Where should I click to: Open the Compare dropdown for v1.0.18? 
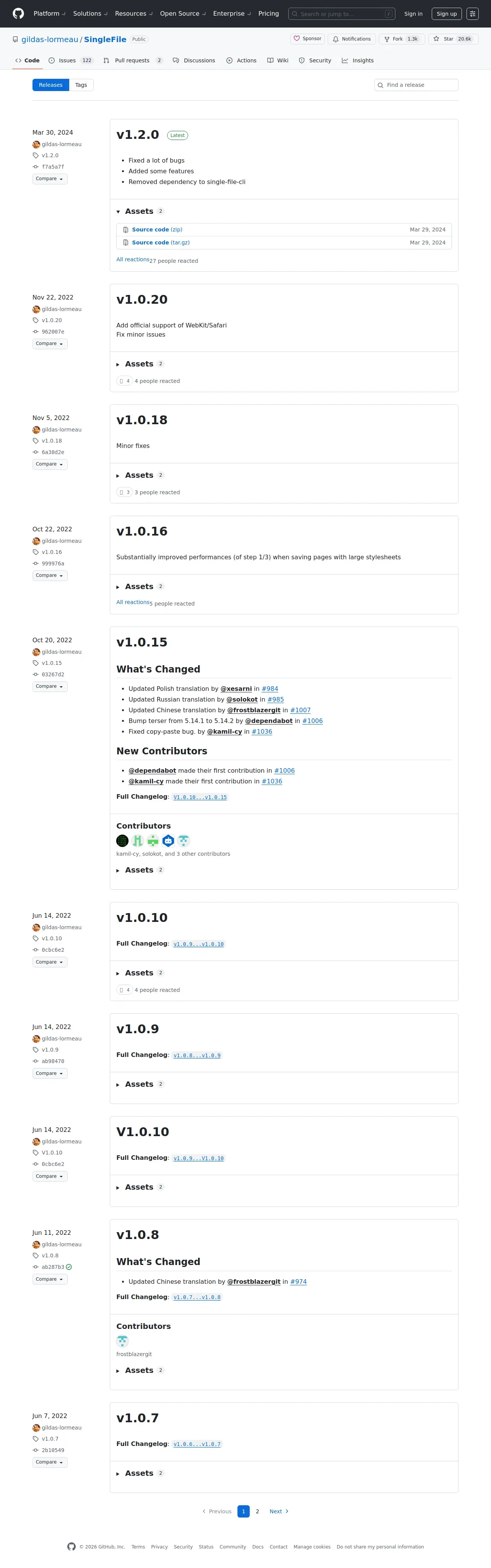click(50, 464)
